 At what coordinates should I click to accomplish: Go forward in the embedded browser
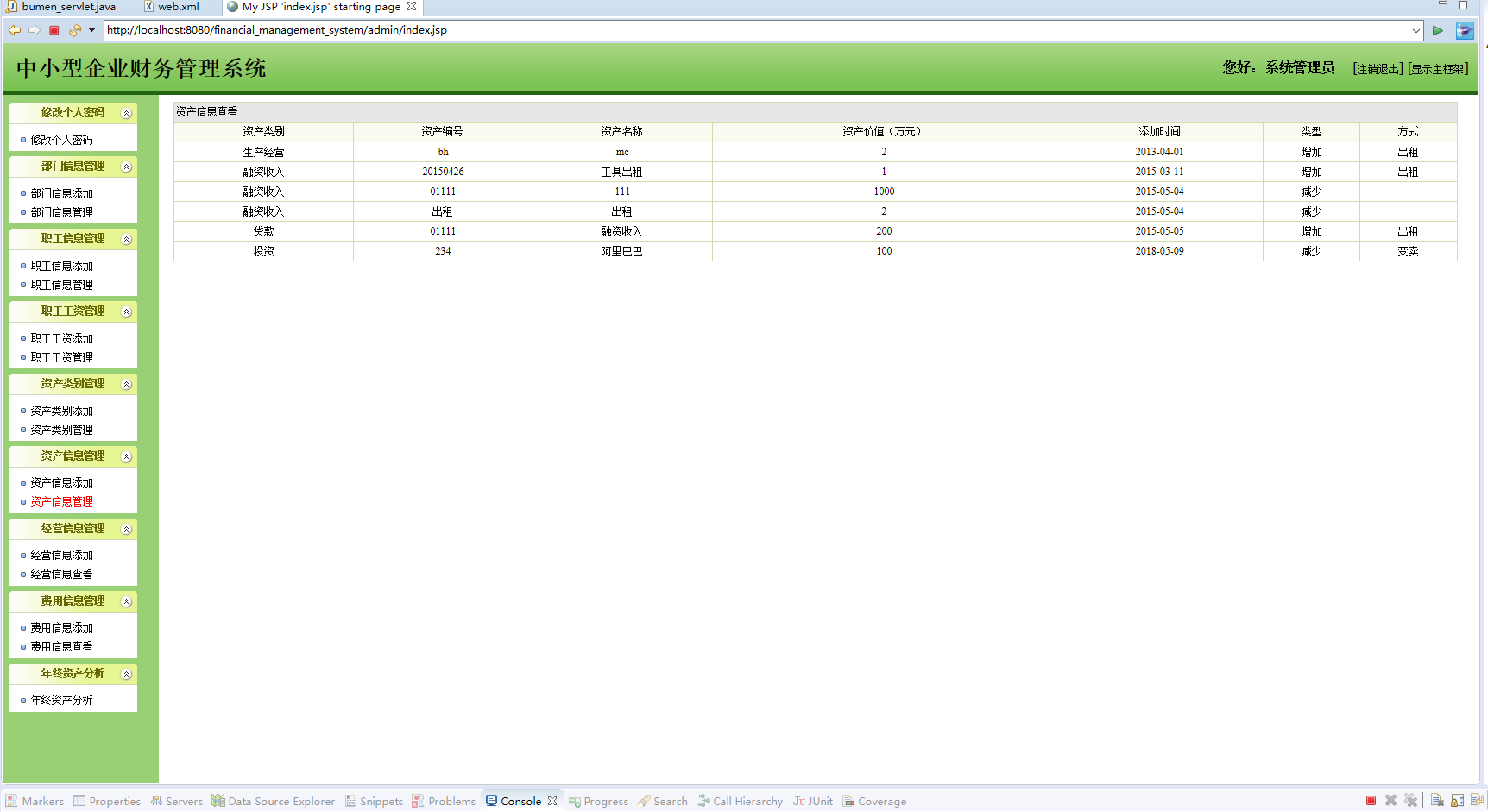click(35, 30)
